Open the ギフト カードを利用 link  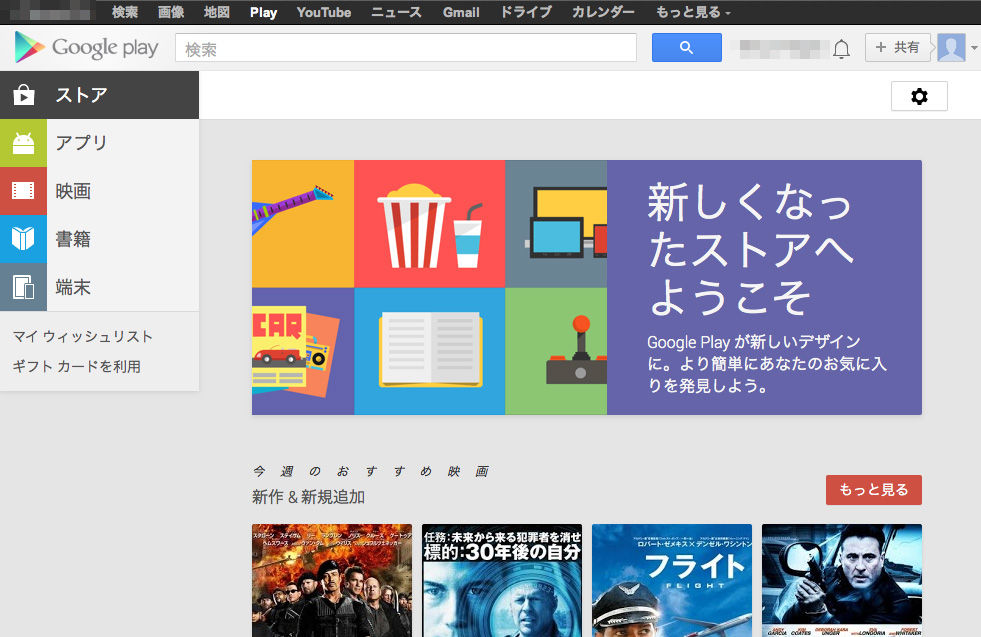(x=76, y=366)
